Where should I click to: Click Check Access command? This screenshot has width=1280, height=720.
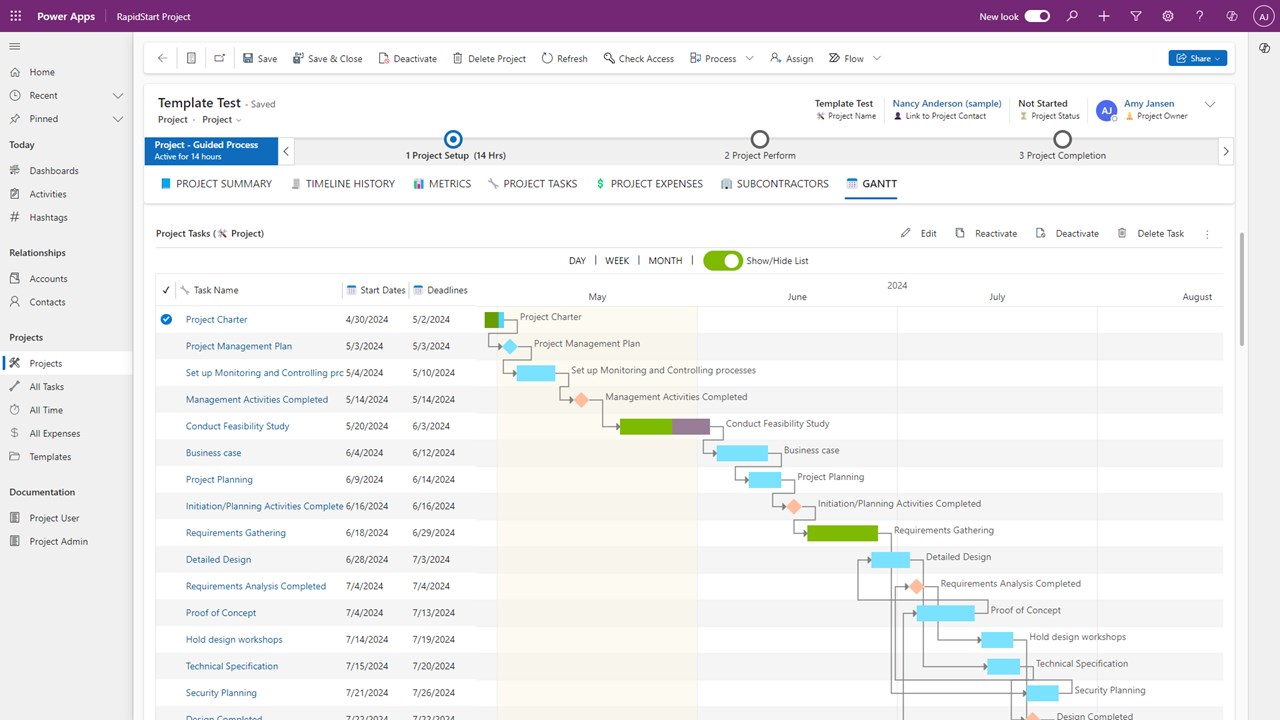pos(638,58)
